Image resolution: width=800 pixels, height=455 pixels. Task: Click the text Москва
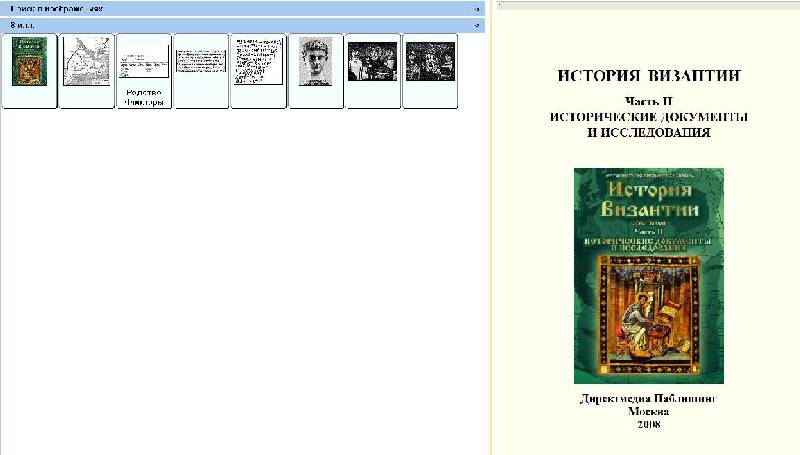tap(648, 411)
